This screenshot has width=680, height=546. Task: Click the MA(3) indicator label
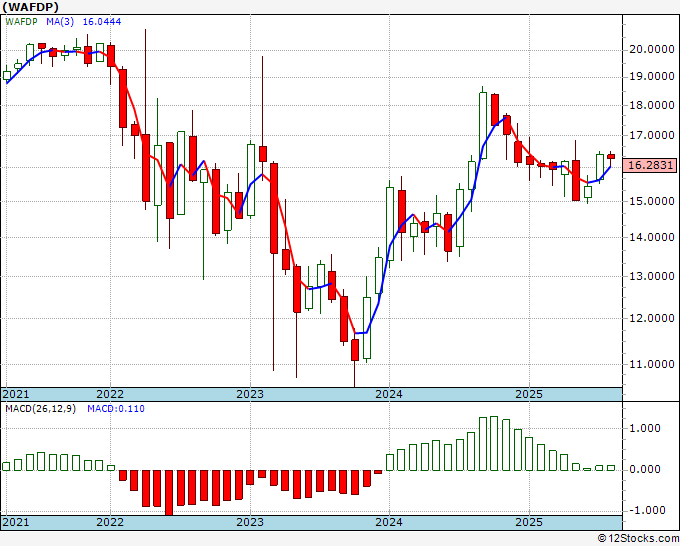tap(60, 22)
